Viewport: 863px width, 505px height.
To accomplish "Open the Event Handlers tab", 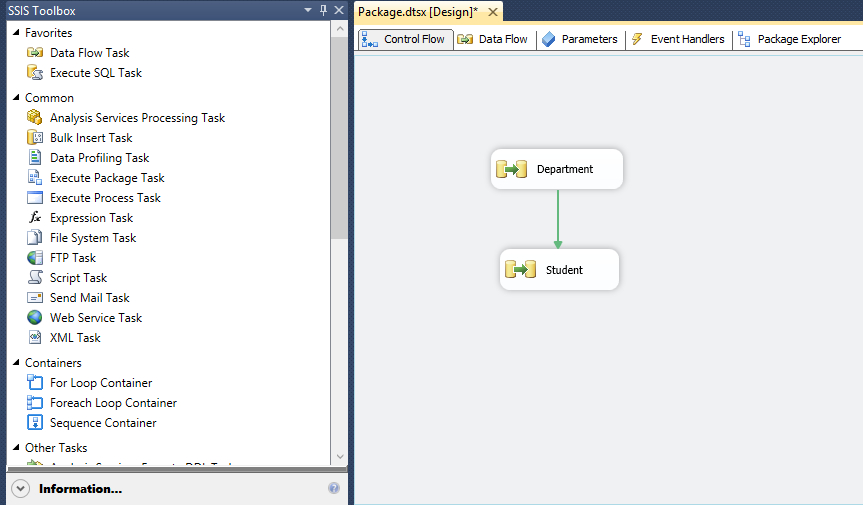I will pos(679,39).
